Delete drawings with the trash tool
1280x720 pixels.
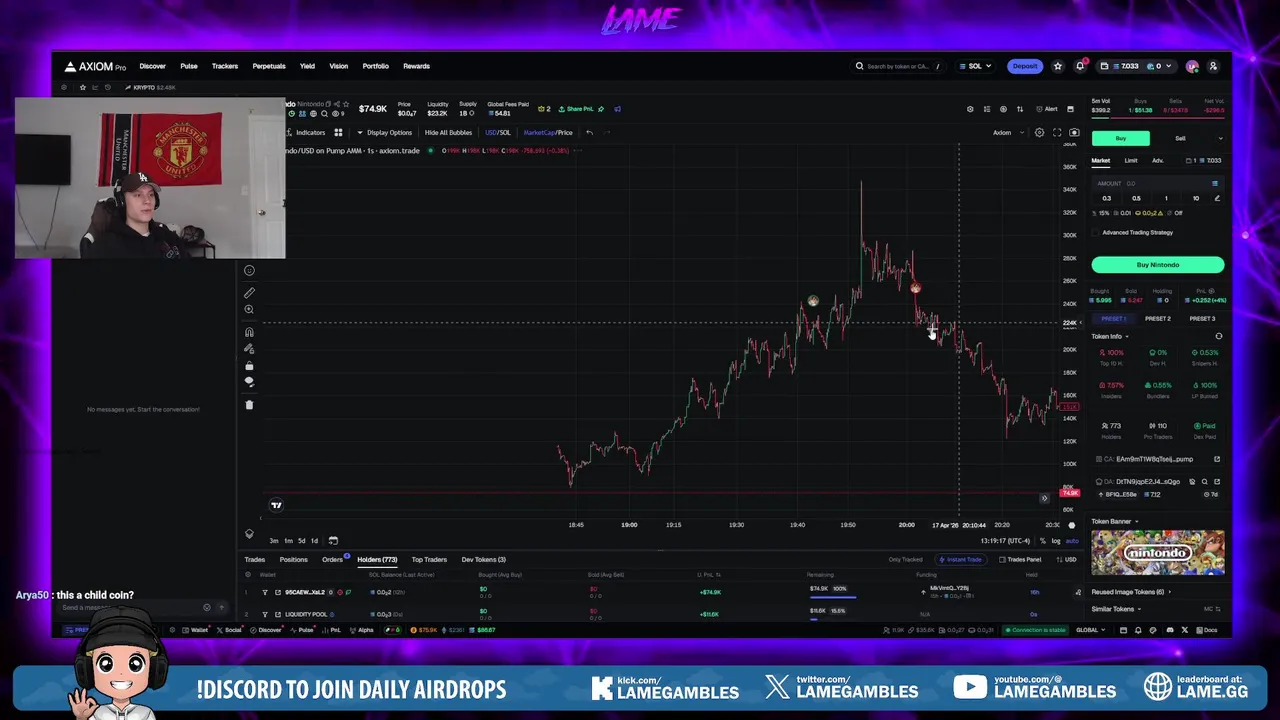pos(249,404)
